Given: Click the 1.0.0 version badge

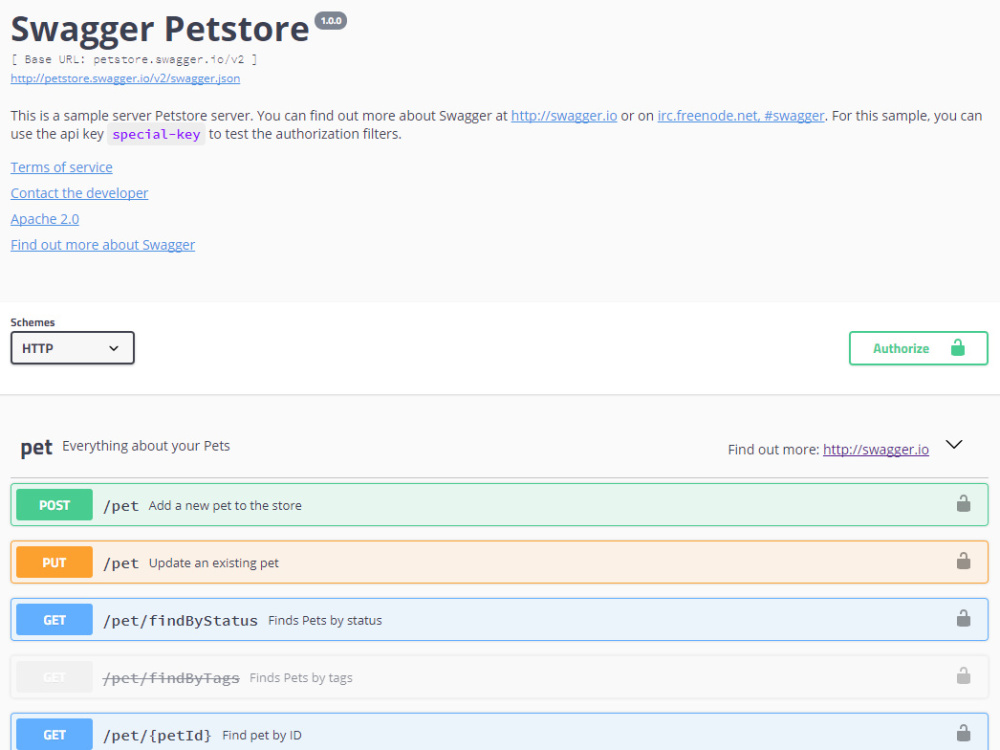Looking at the screenshot, I should [331, 20].
